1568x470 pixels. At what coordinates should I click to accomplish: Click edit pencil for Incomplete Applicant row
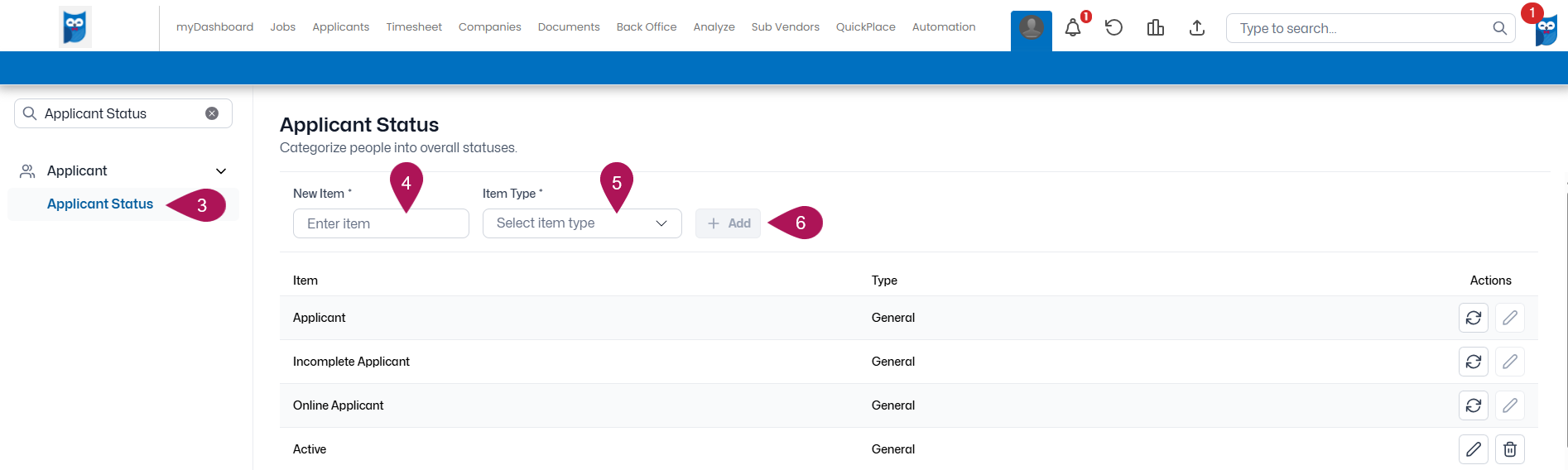[1510, 362]
